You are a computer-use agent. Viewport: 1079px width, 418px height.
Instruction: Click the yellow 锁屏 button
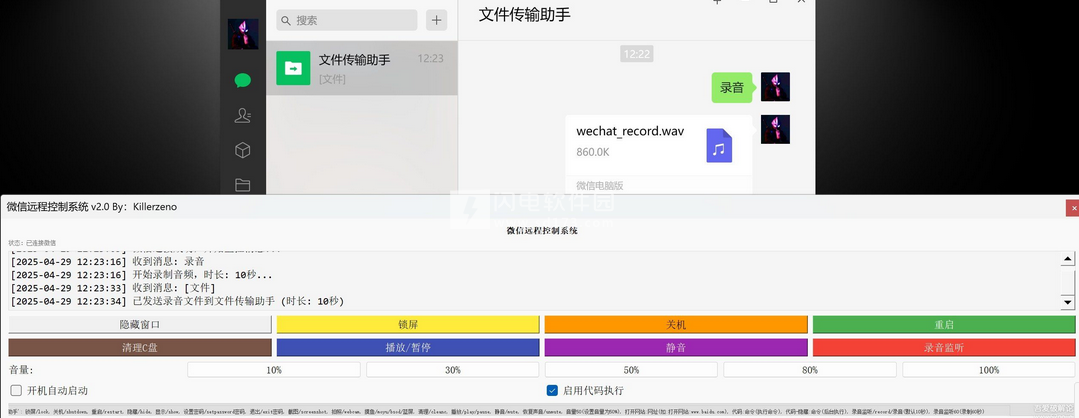tap(408, 325)
